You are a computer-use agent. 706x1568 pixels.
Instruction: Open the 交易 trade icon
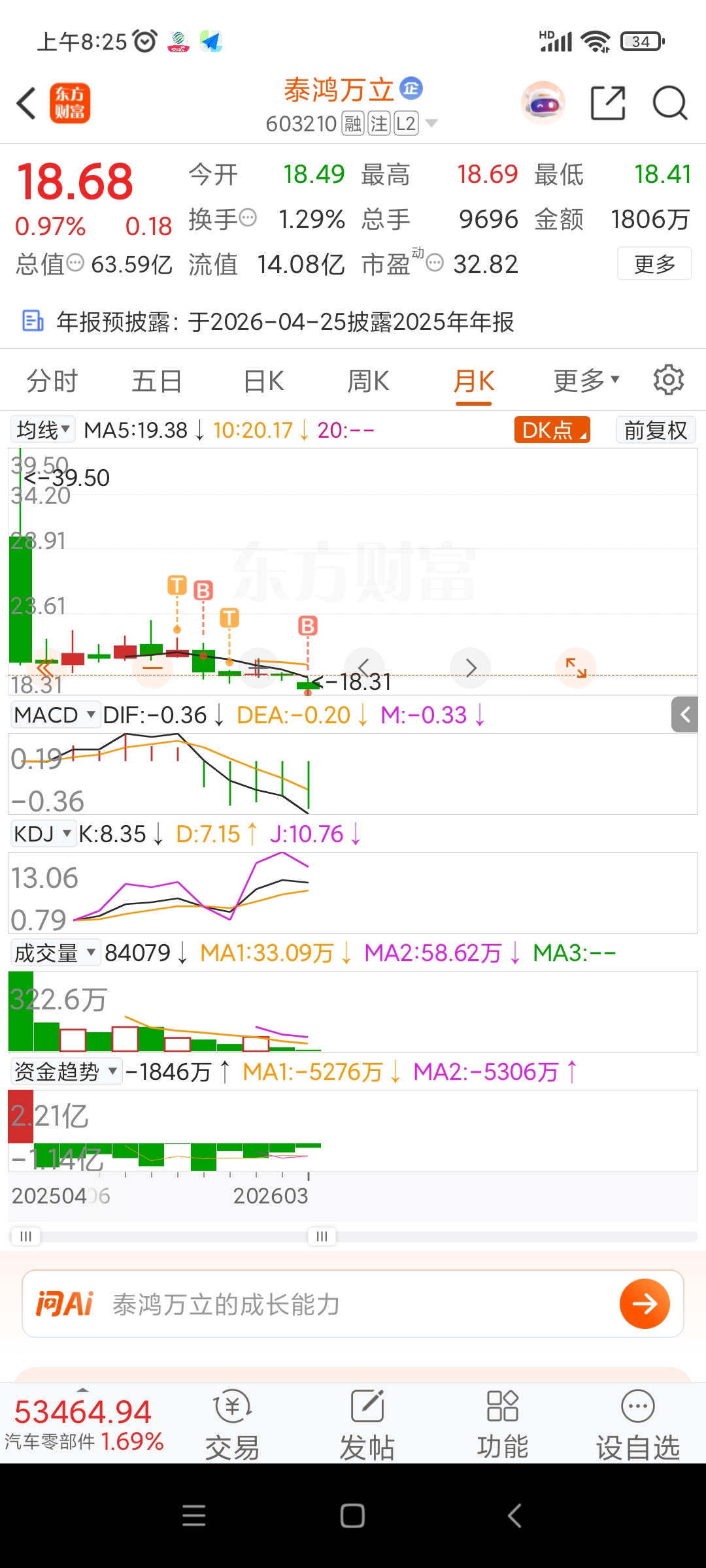pyautogui.click(x=232, y=1424)
